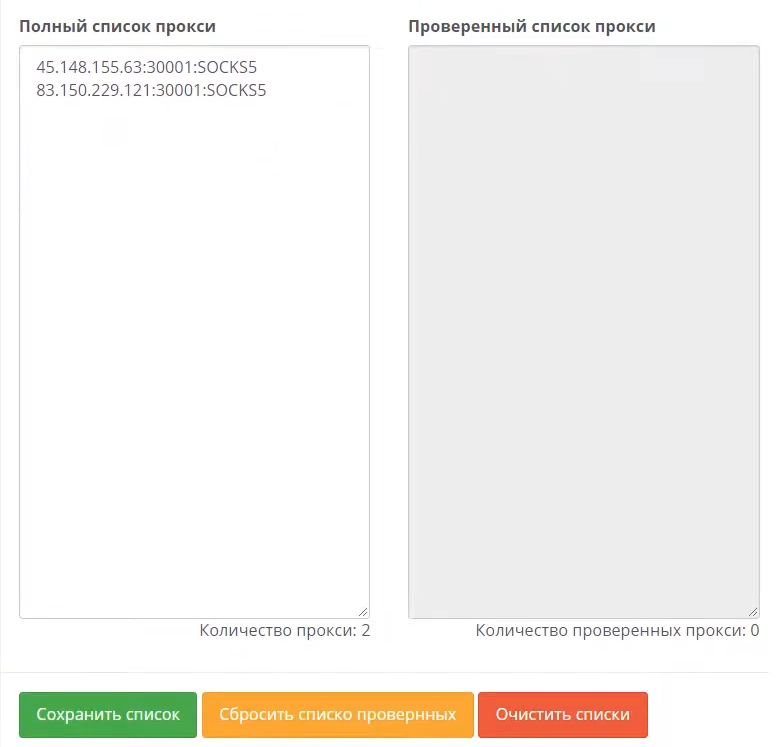The height and width of the screenshot is (747, 776).
Task: Click the horizontal divider above the buttons
Action: pyautogui.click(x=384, y=672)
